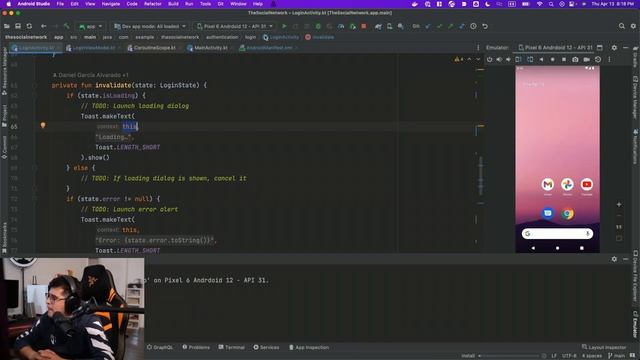This screenshot has width=640, height=360.
Task: Click the Save All toolbar icon
Action: tap(18, 26)
